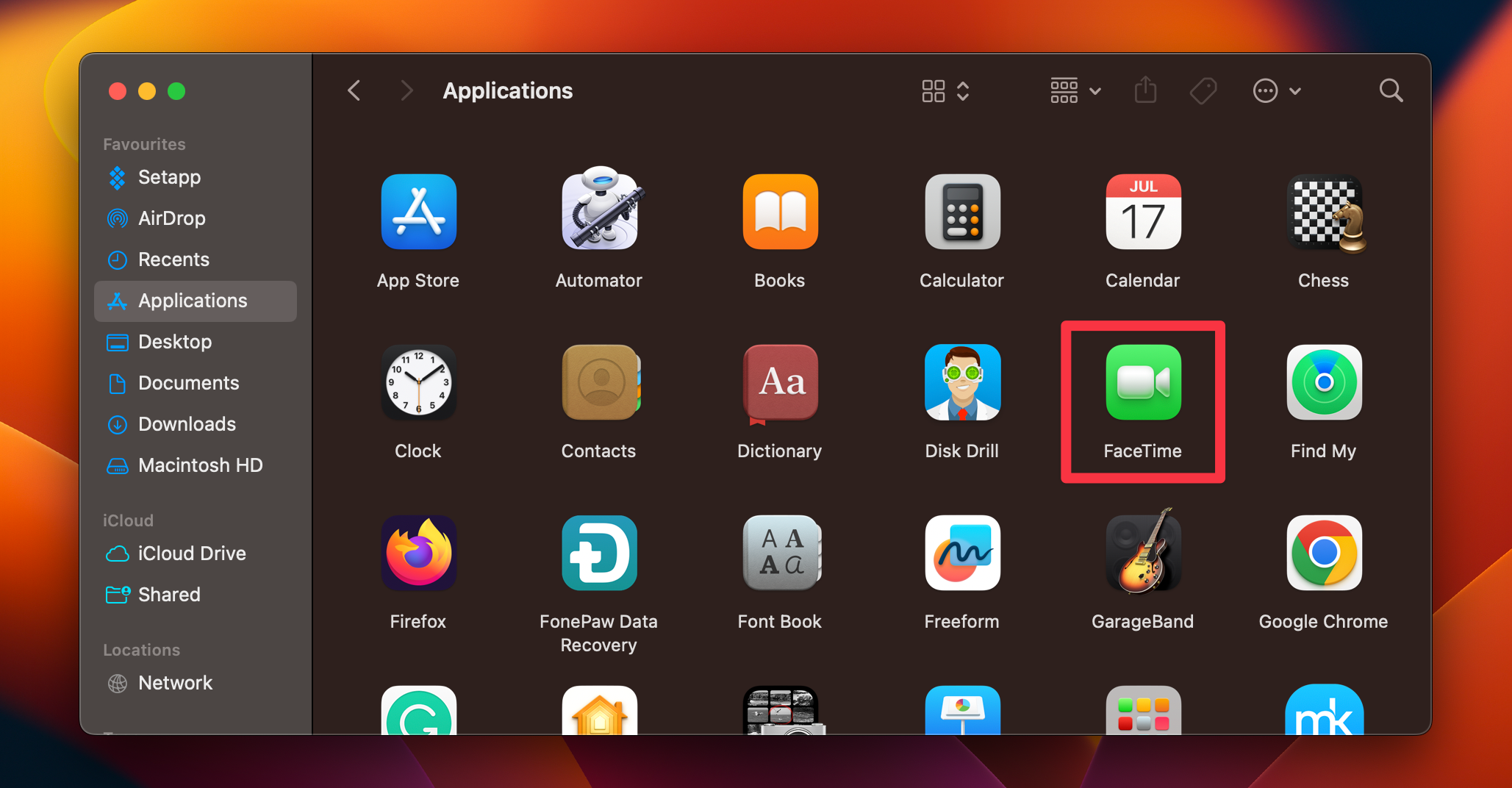Start Disk Drill
Screen dimensions: 1512x788
point(961,382)
